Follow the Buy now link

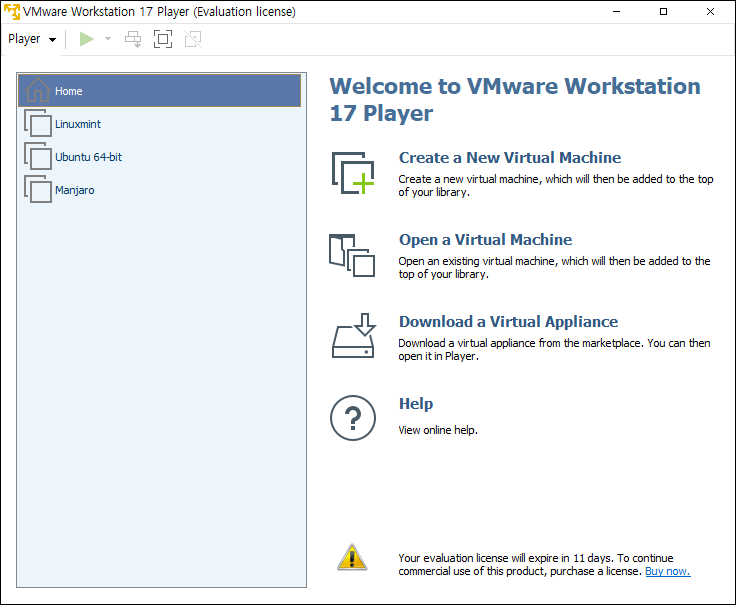tap(667, 571)
